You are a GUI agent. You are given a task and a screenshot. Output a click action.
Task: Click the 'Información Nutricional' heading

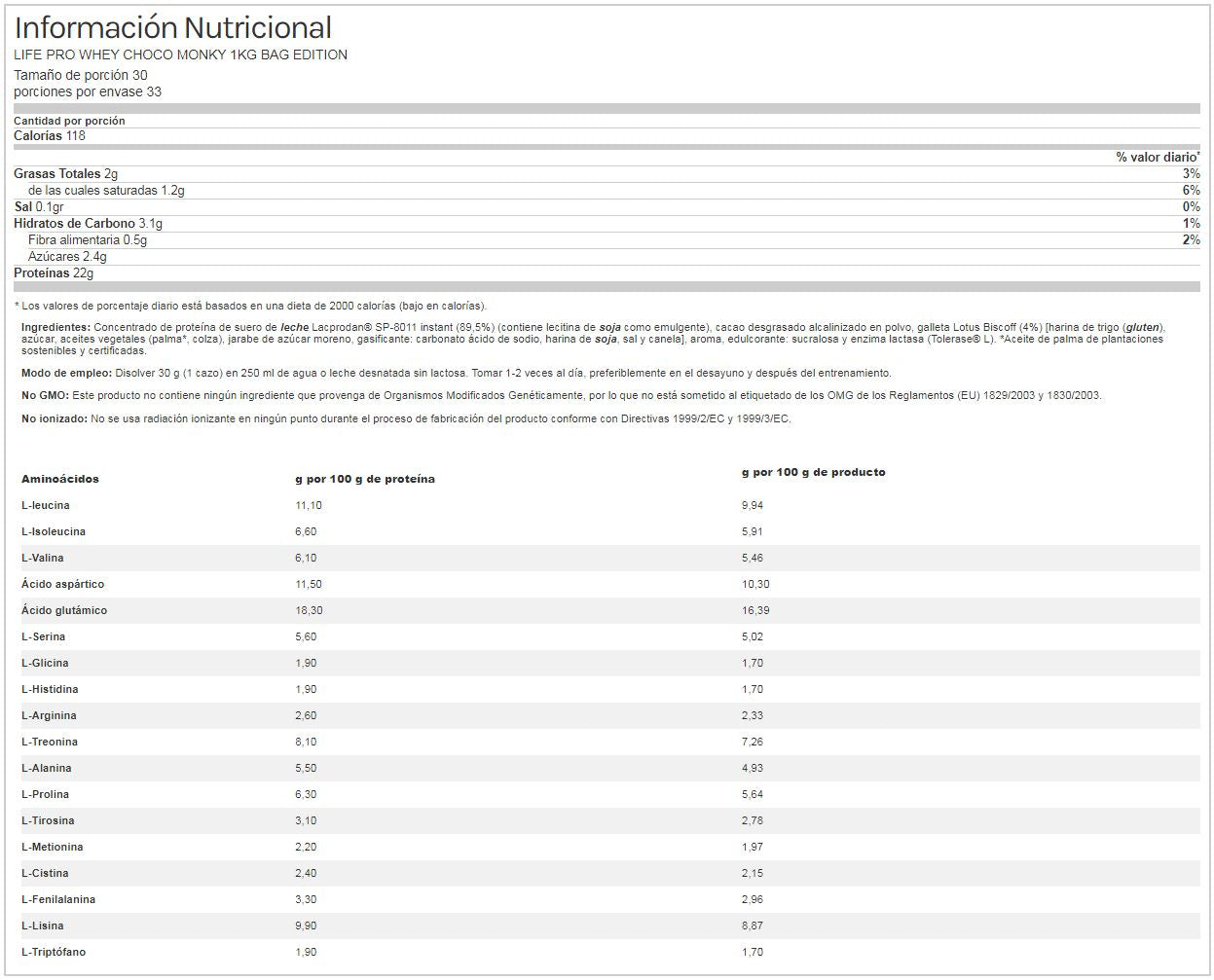[x=172, y=27]
